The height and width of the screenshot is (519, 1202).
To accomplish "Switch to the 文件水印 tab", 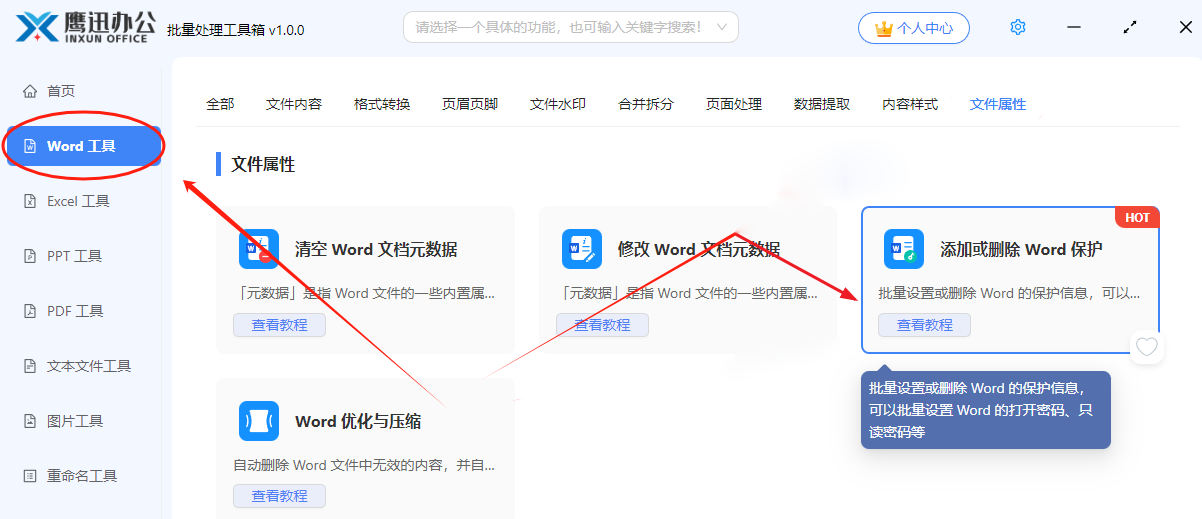I will coord(558,104).
